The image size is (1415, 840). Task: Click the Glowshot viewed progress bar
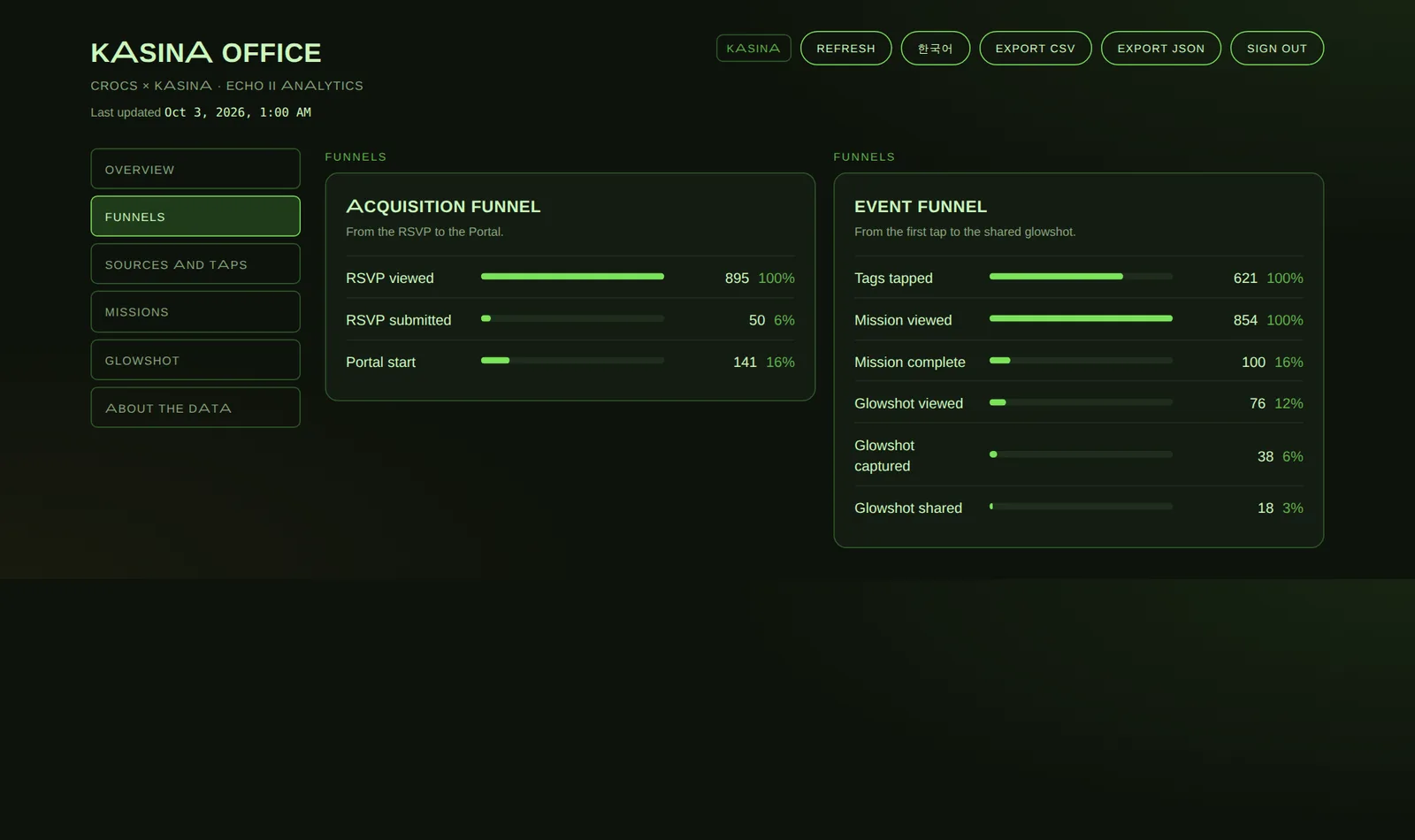pos(1081,402)
